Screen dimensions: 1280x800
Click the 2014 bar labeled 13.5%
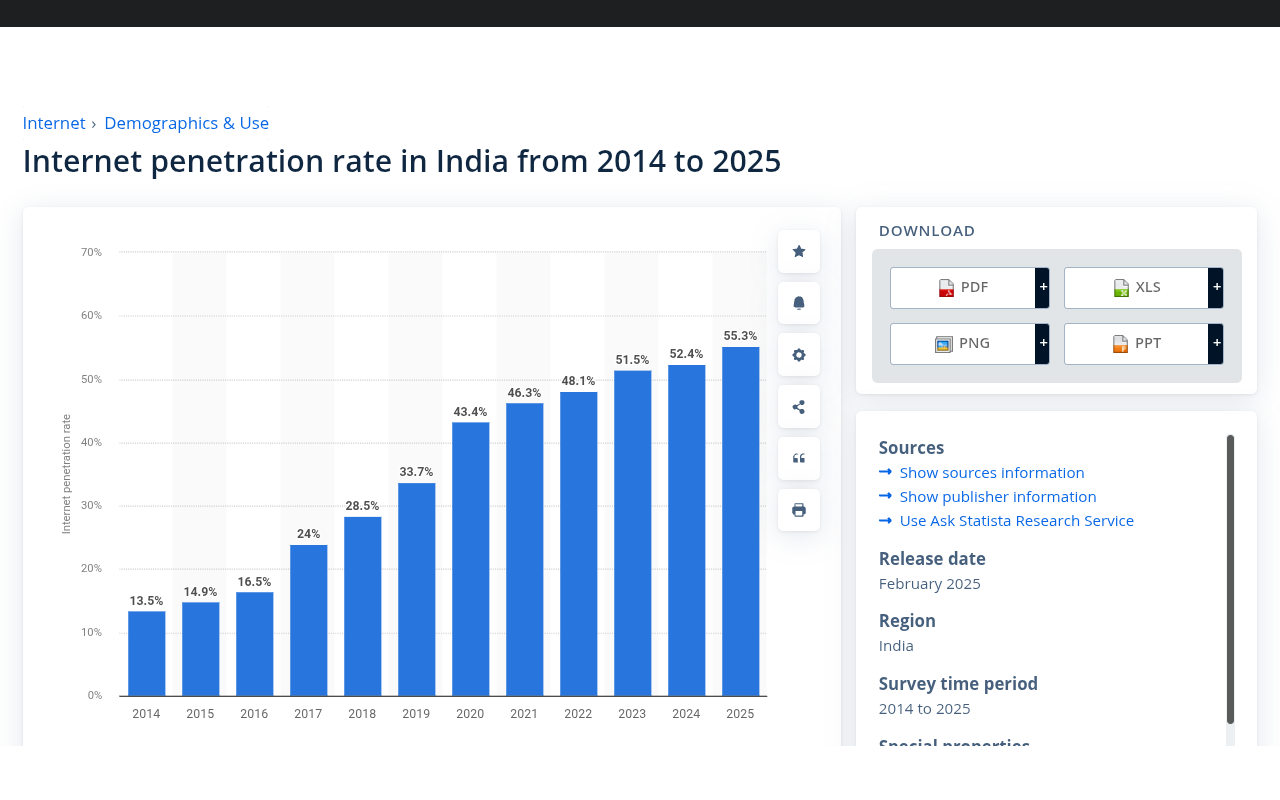(146, 653)
